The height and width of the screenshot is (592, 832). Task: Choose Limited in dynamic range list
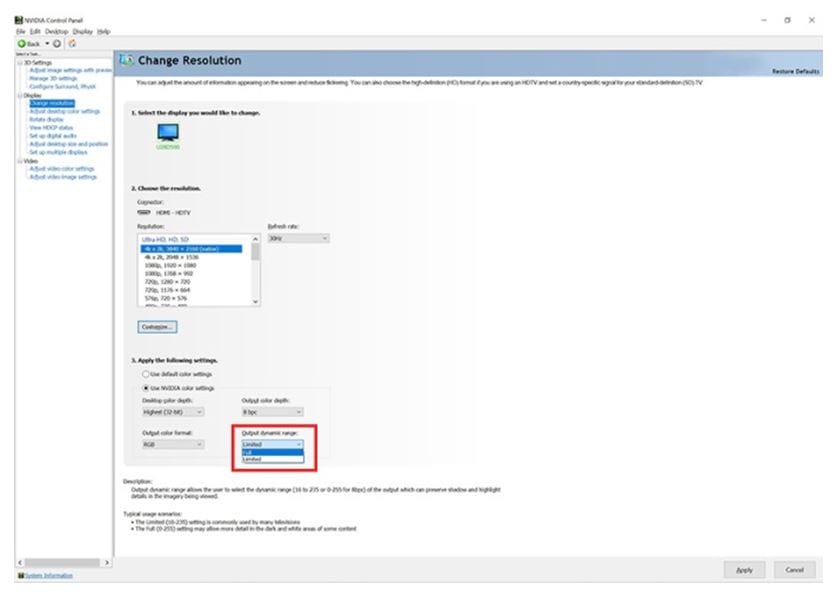tap(273, 459)
